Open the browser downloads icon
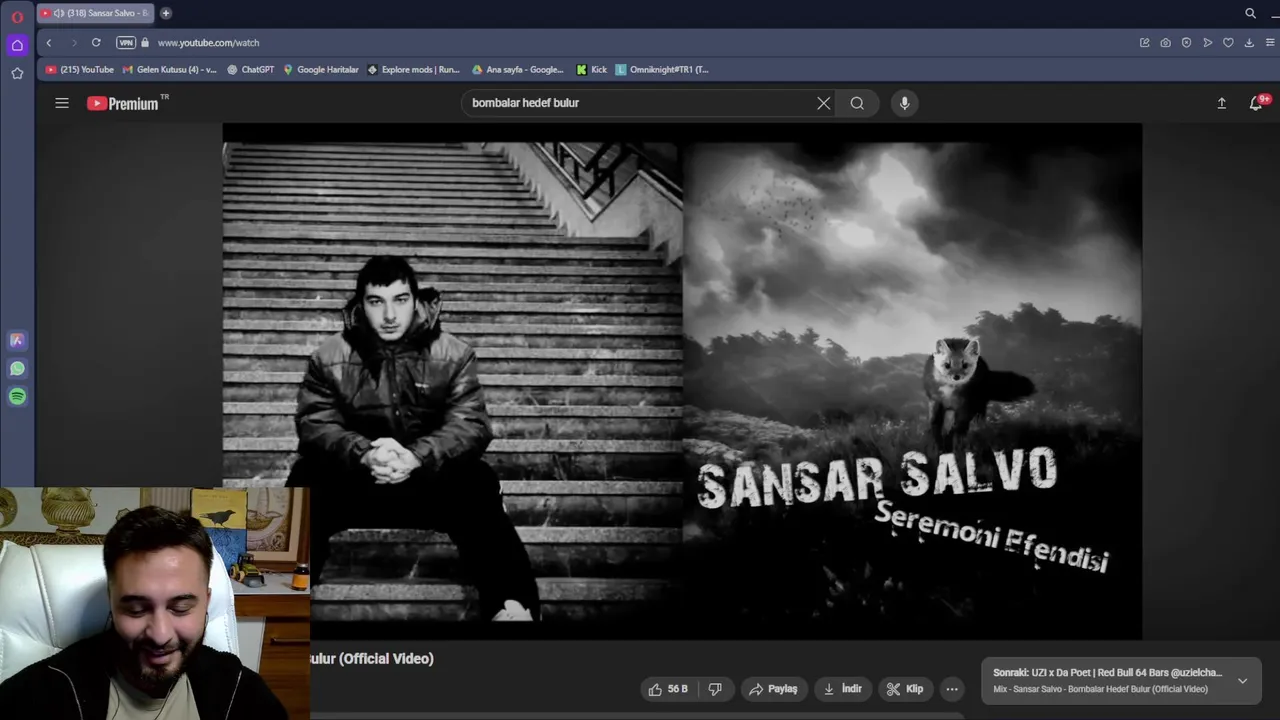Viewport: 1280px width, 720px height. [1249, 43]
